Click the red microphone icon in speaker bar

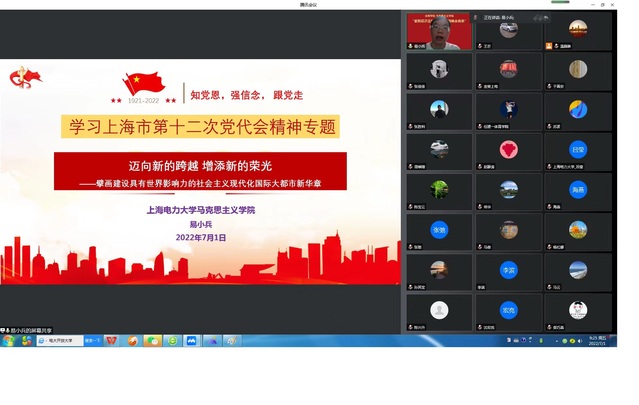(475, 18)
